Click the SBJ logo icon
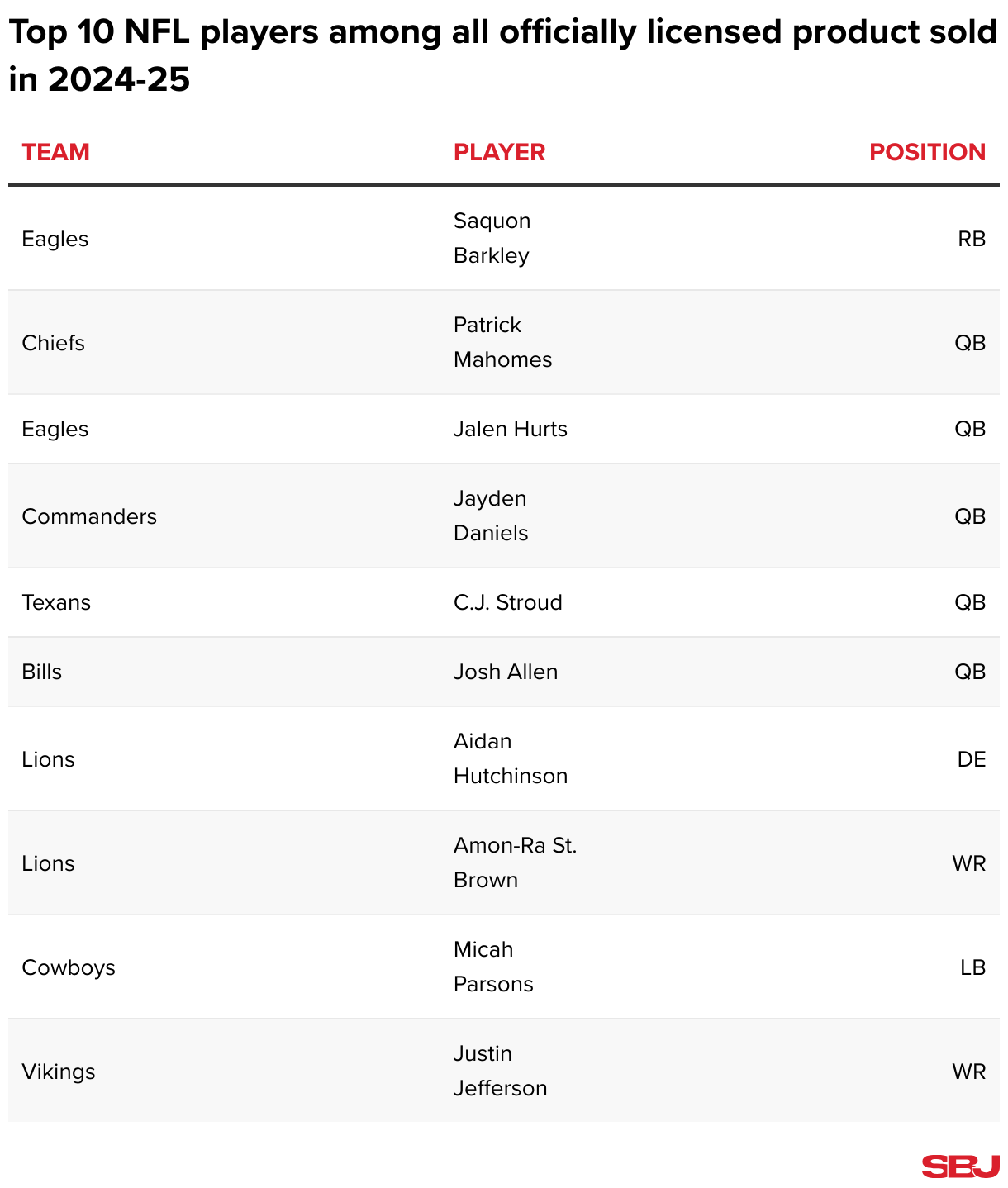 coord(960,1166)
